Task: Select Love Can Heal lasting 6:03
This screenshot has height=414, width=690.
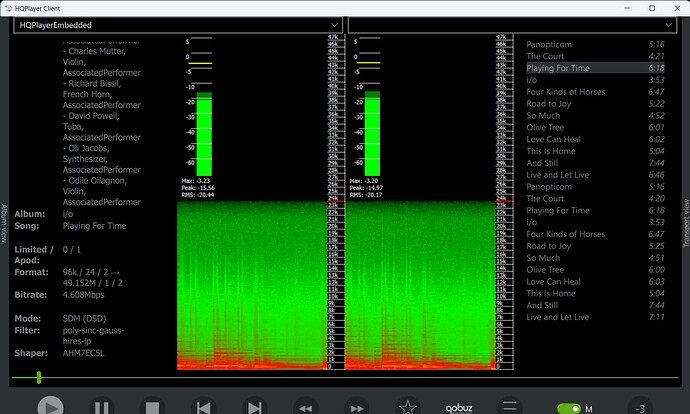Action: pos(595,282)
